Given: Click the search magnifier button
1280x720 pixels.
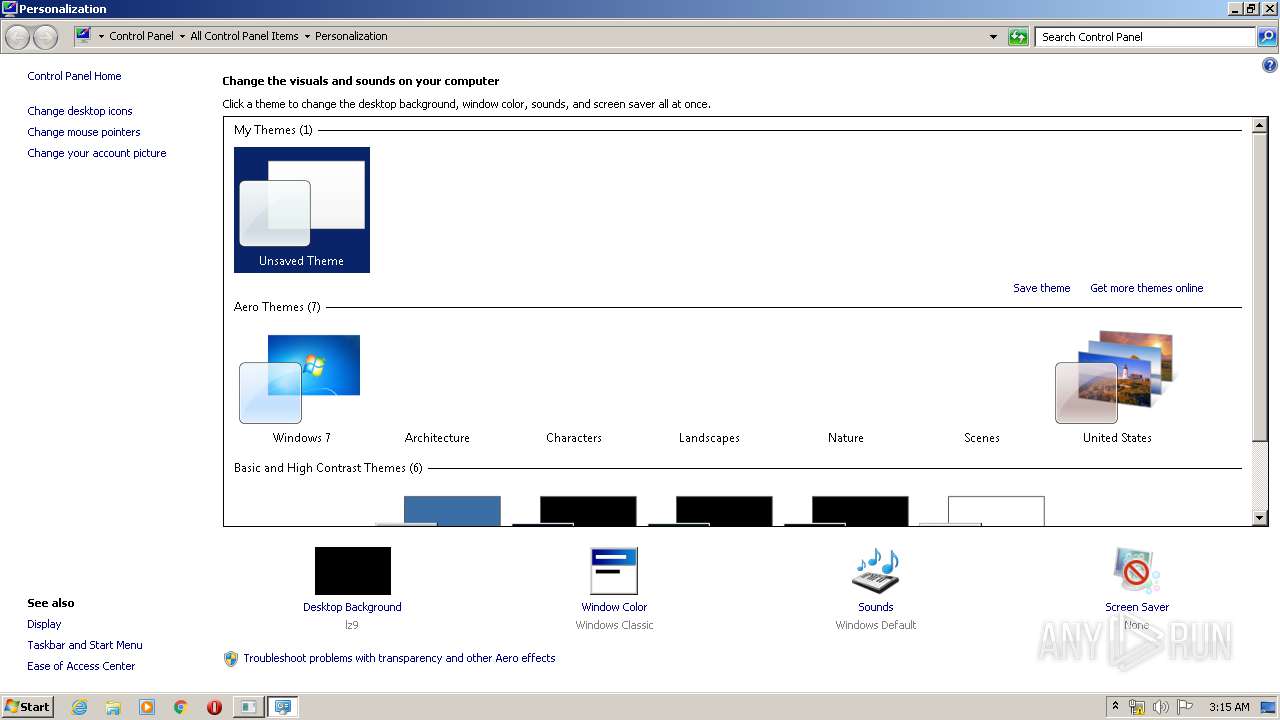Looking at the screenshot, I should [1267, 37].
